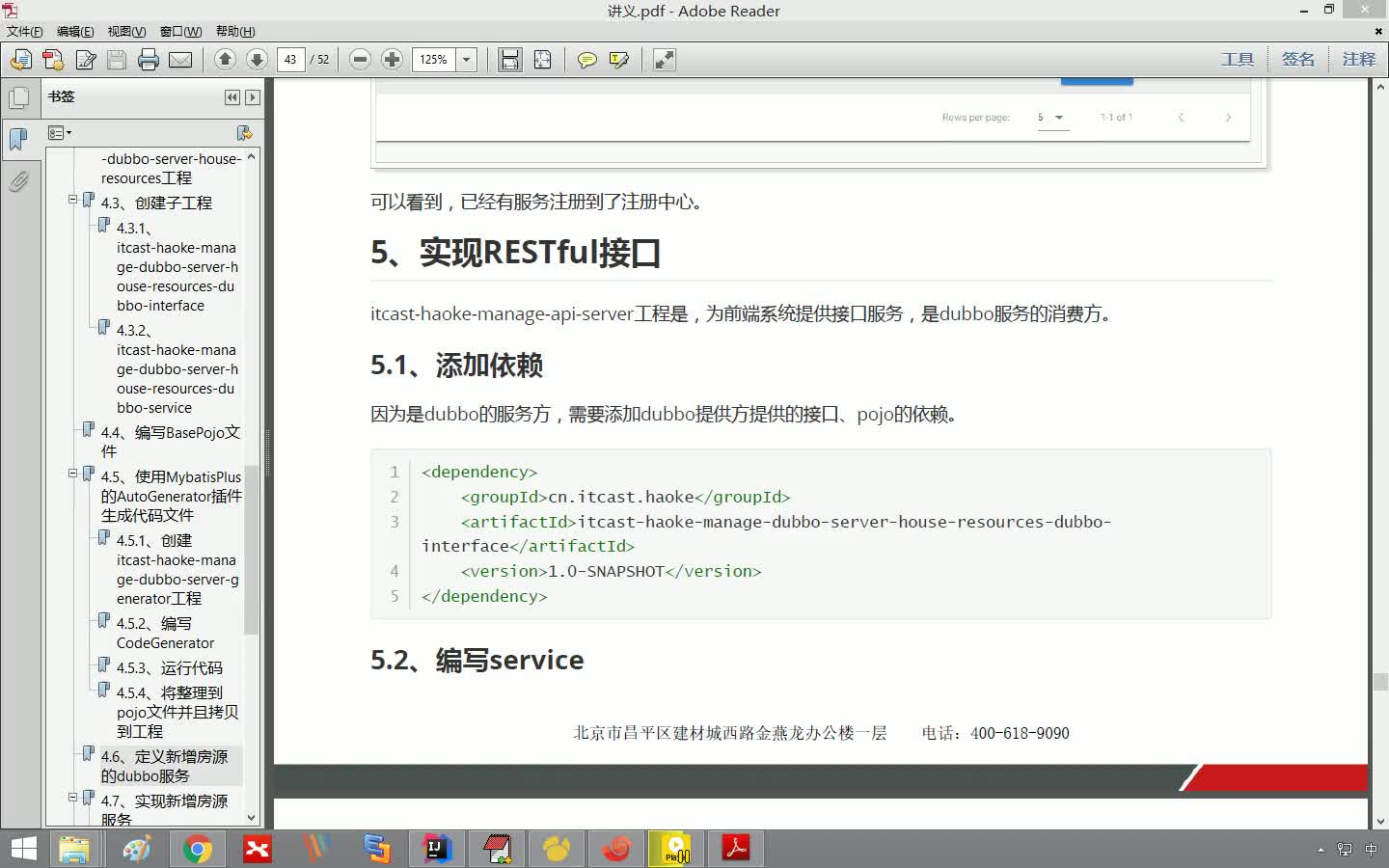Image resolution: width=1389 pixels, height=868 pixels.
Task: Toggle fit-width scrolling mode icon
Action: [510, 60]
